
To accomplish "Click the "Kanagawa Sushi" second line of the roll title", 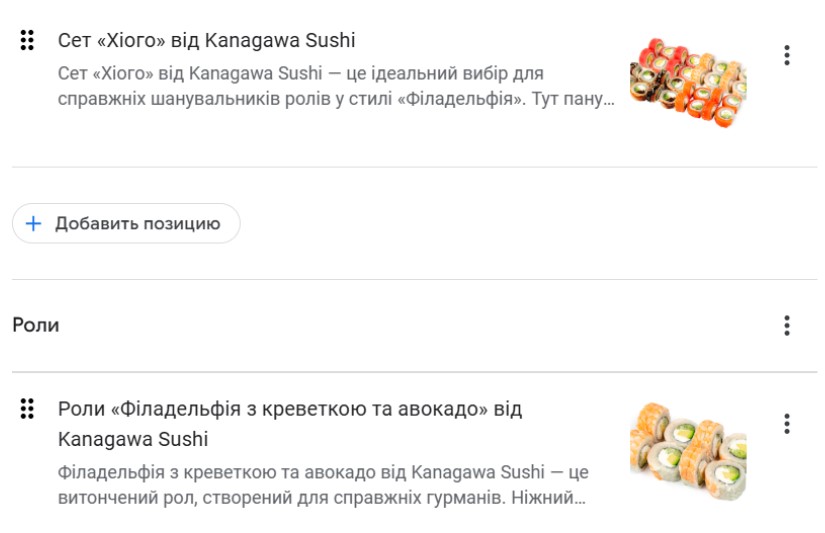I will [x=133, y=439].
